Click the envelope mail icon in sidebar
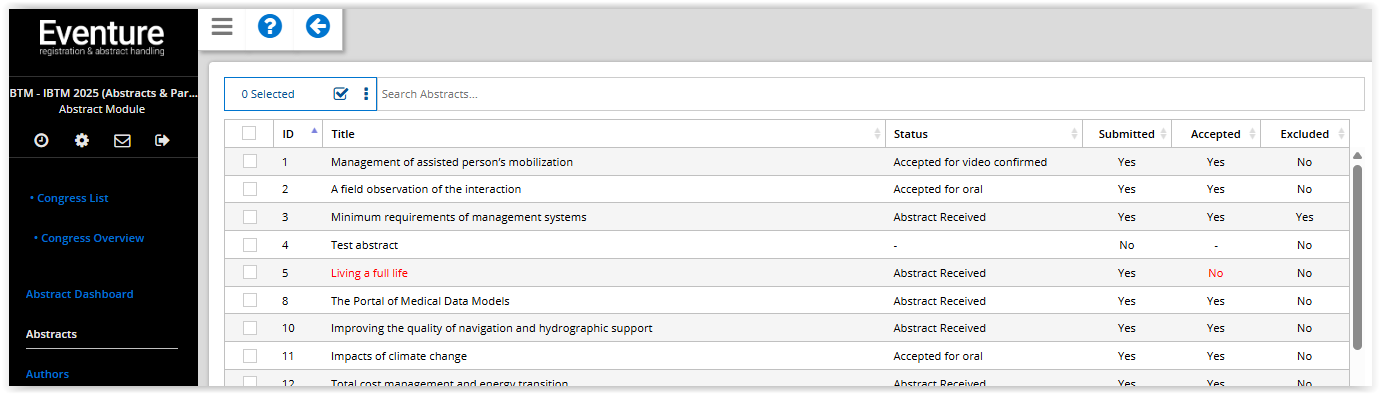The image size is (1380, 394). point(122,141)
